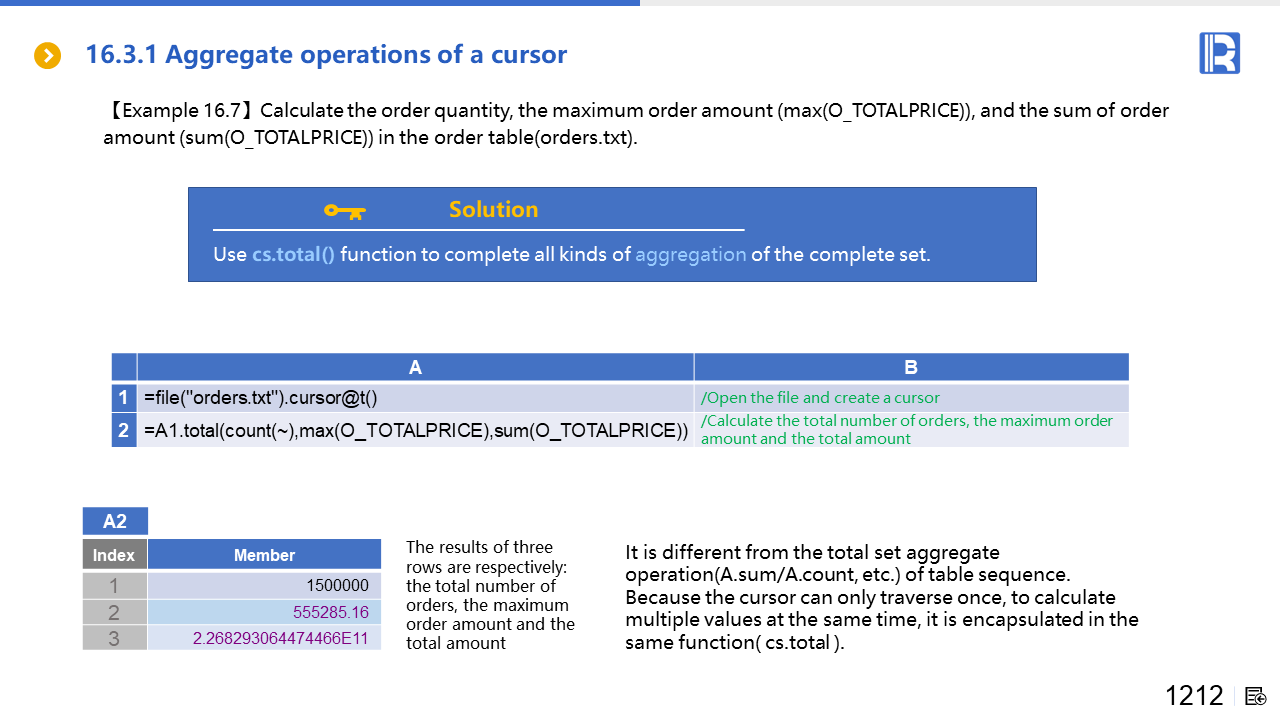The width and height of the screenshot is (1280, 720).
Task: Click the Index column header
Action: coord(114,555)
